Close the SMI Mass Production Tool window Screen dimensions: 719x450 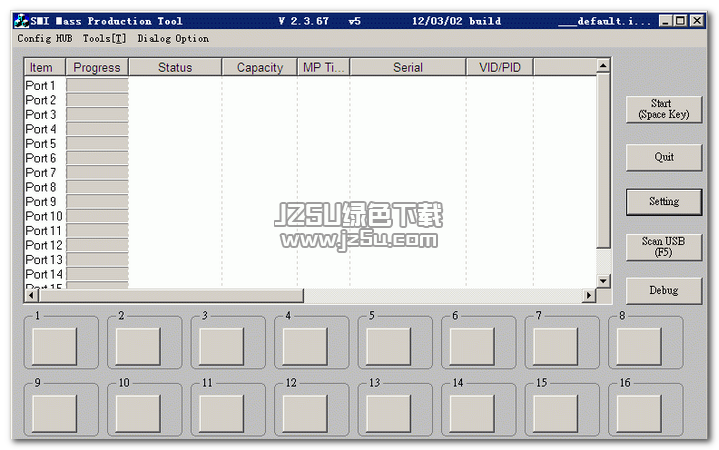click(x=697, y=21)
